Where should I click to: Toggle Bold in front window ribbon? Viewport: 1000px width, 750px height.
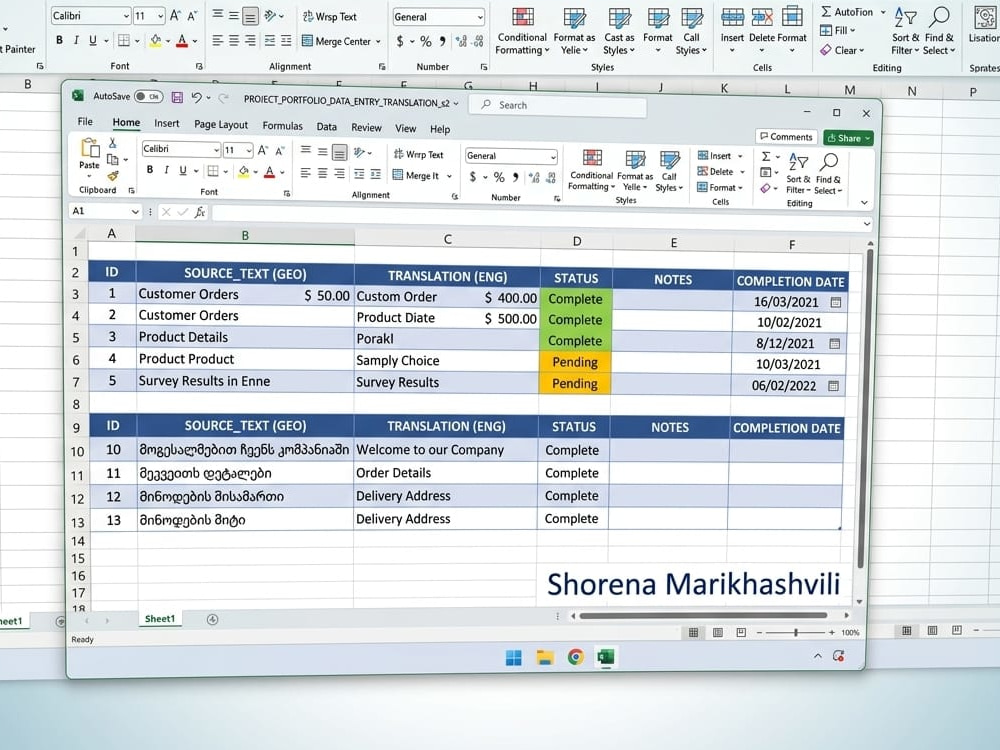(150, 170)
